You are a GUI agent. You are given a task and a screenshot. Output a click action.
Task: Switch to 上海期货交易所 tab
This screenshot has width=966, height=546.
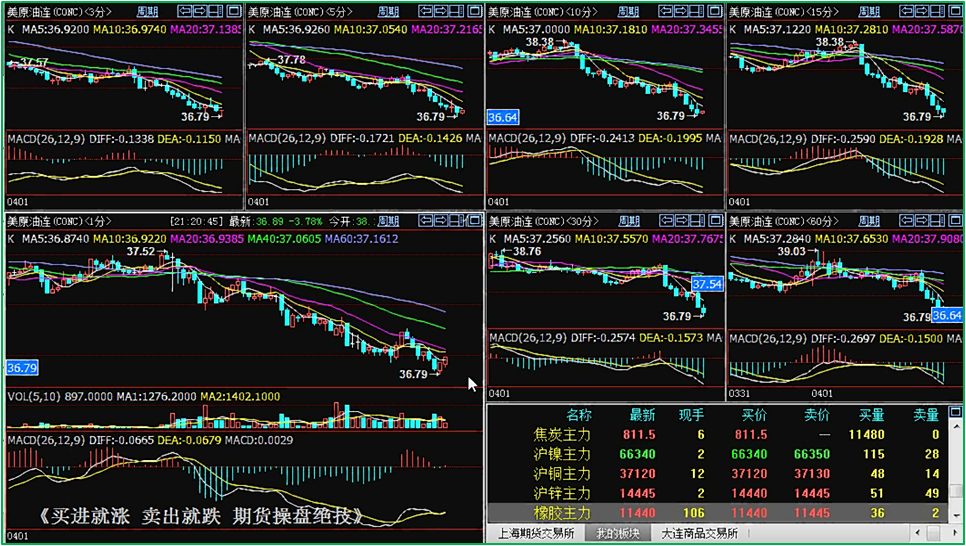coord(535,534)
